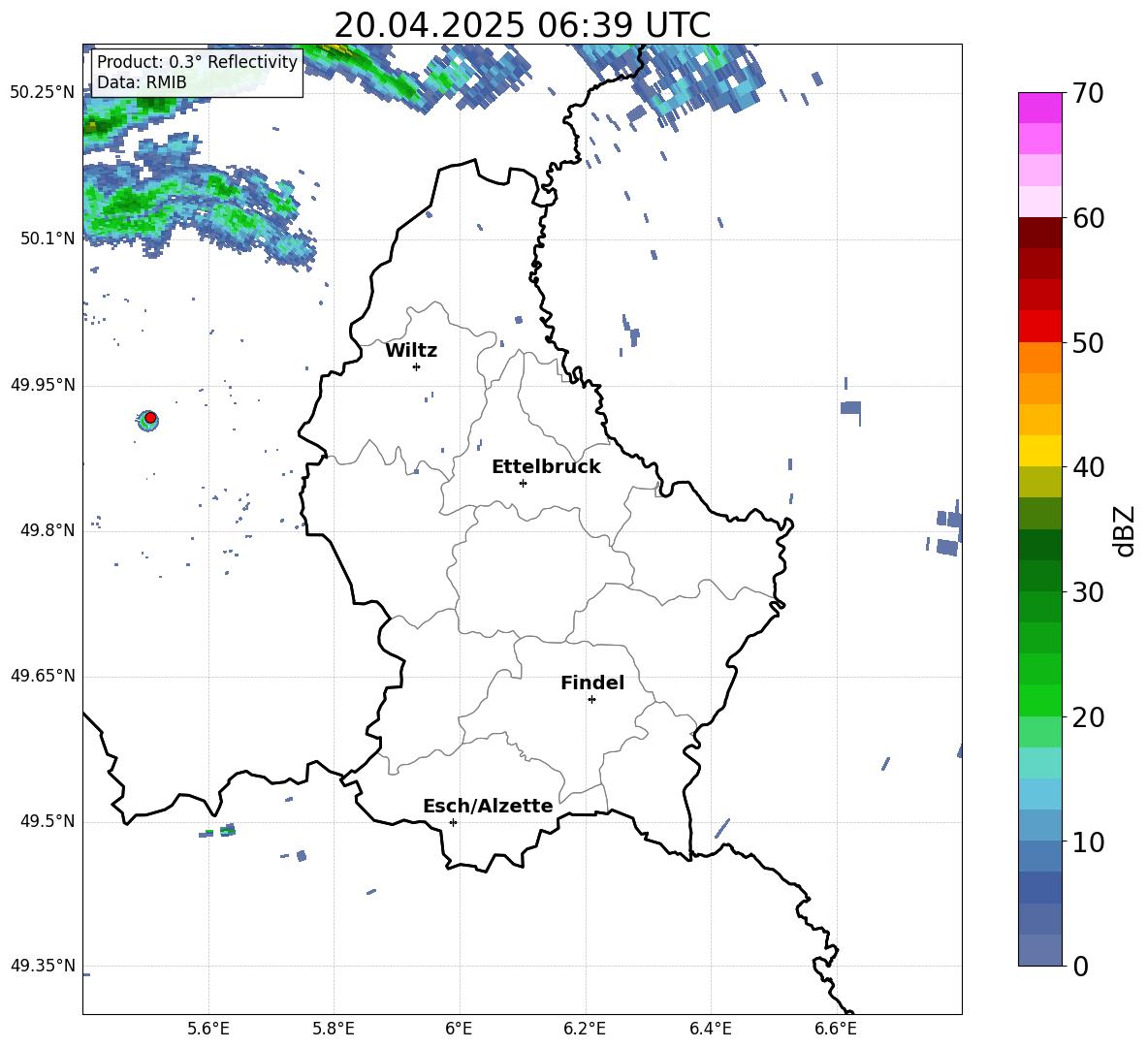This screenshot has width=1148, height=1048.
Task: Click the Findel station cross marker
Action: tap(591, 699)
